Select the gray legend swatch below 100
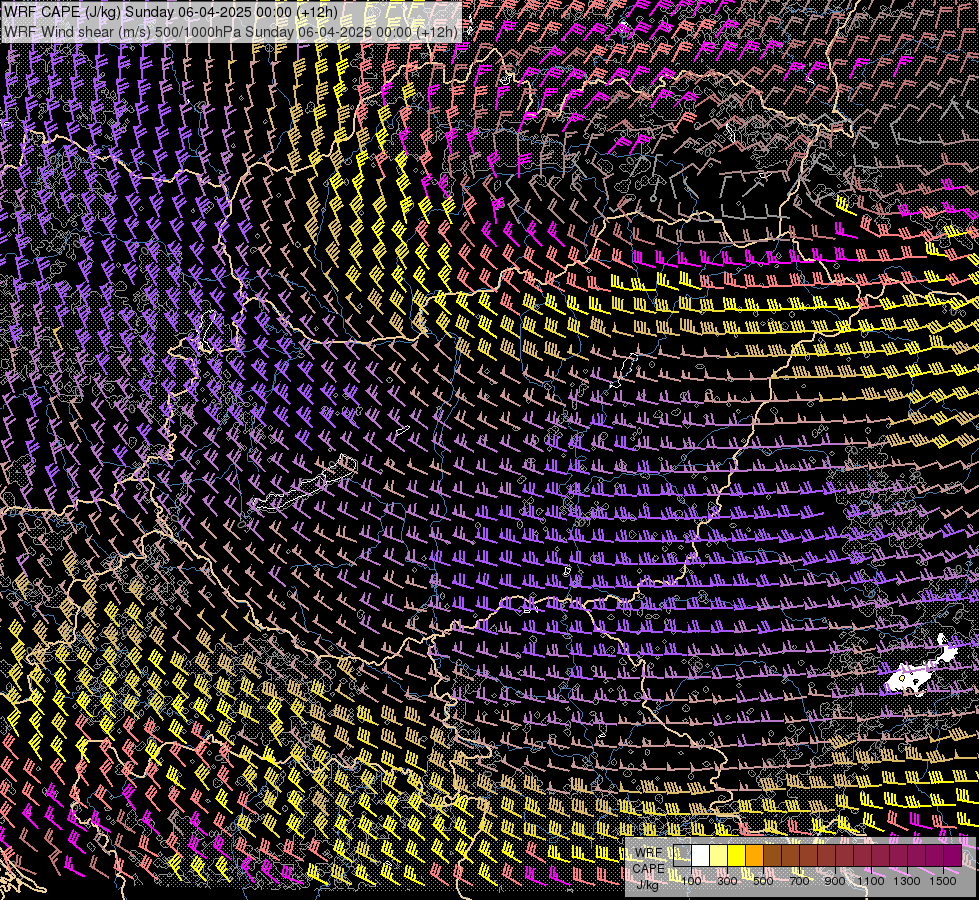This screenshot has height=900, width=979. (x=682, y=856)
